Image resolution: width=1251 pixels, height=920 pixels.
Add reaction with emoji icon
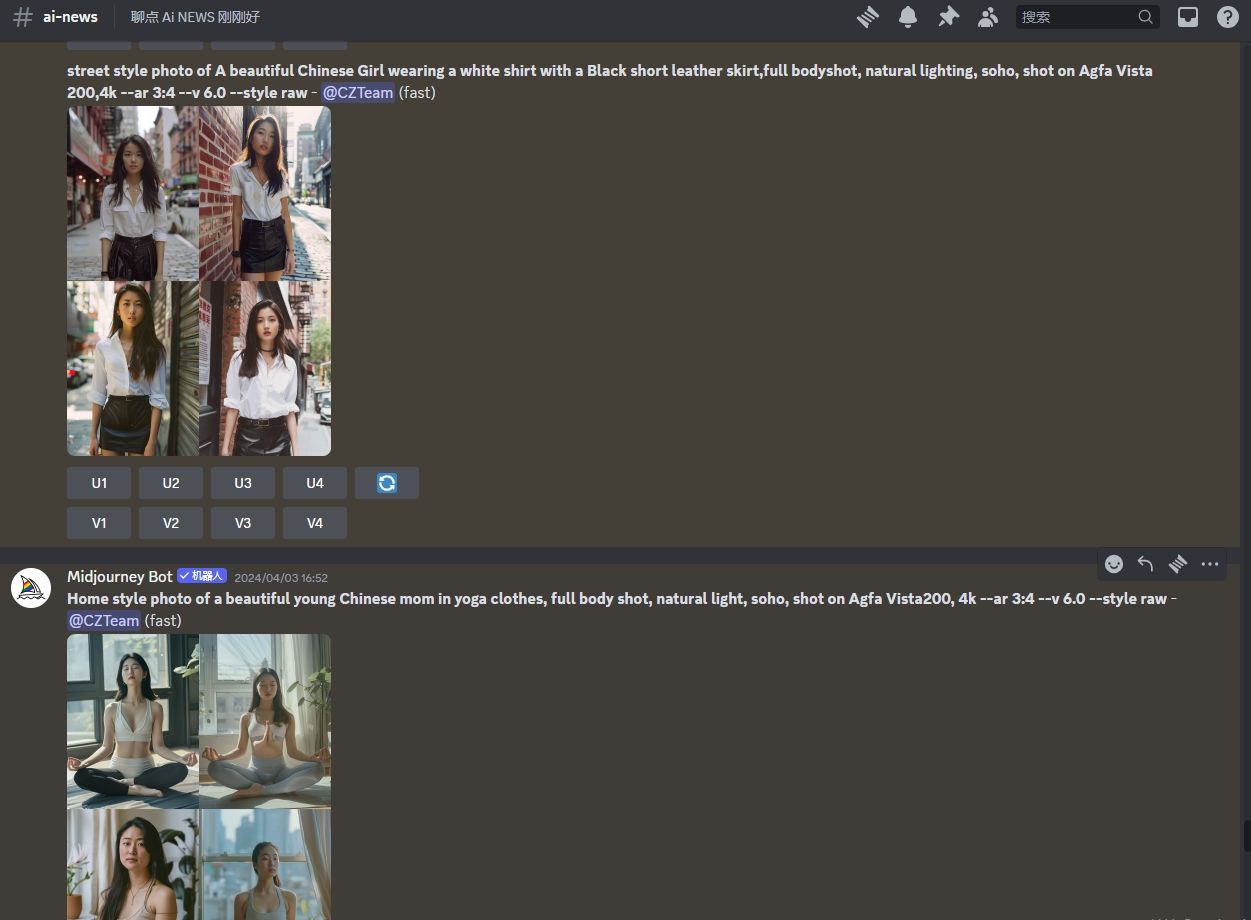coord(1114,564)
